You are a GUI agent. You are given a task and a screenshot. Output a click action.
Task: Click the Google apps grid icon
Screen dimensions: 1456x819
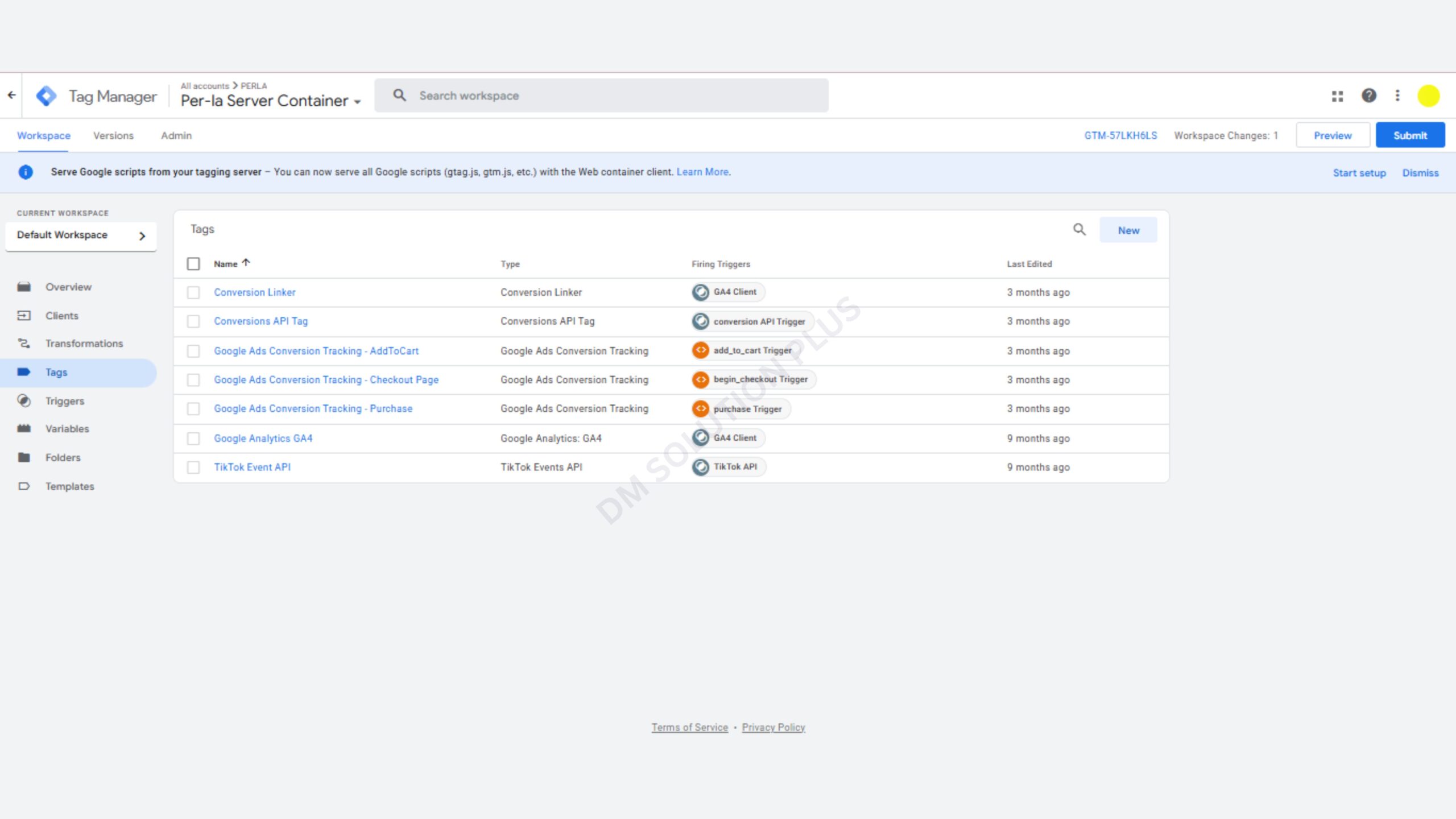tap(1337, 96)
